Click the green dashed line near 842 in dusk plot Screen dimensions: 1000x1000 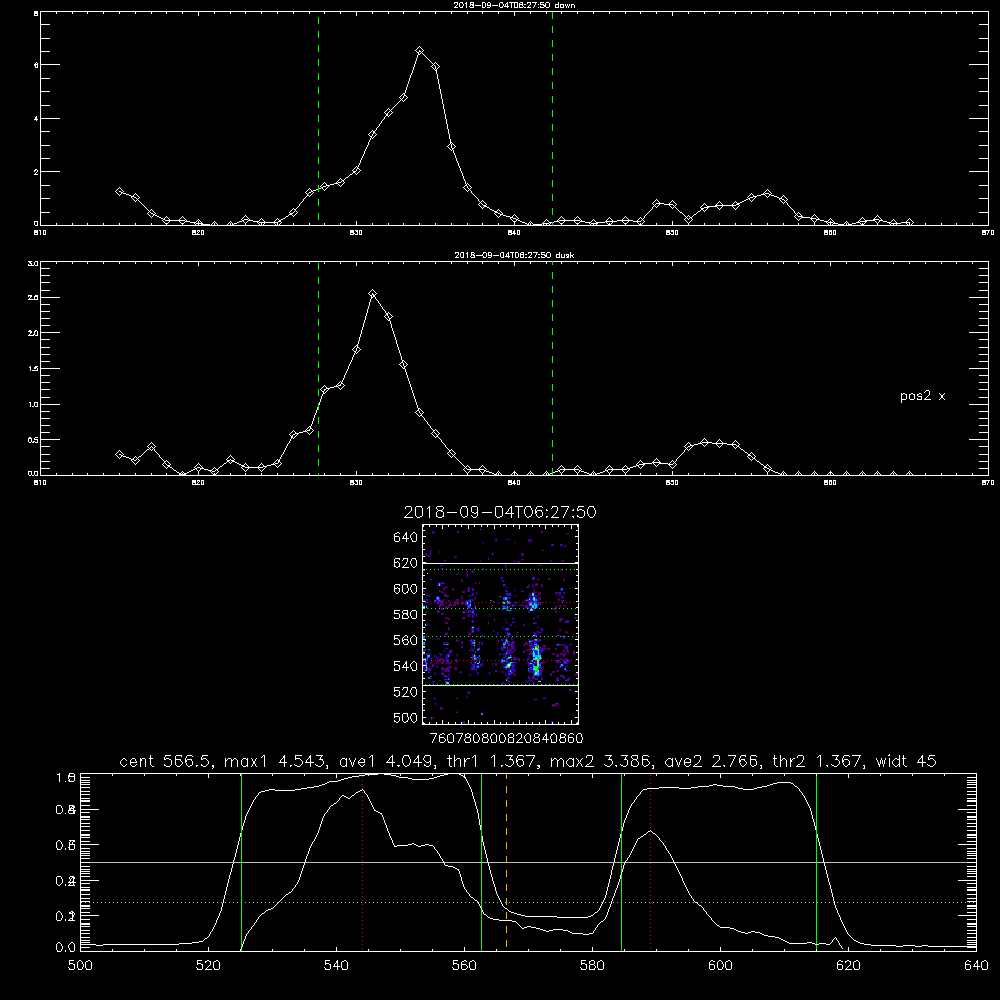coord(552,368)
